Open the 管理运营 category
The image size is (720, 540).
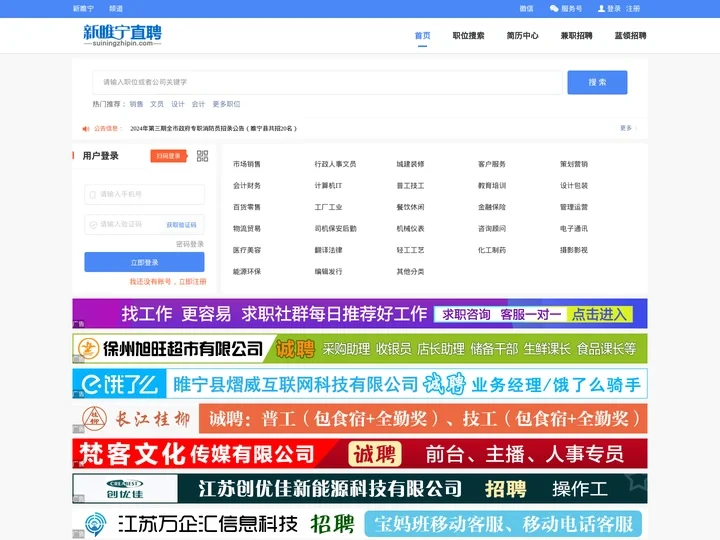point(574,207)
